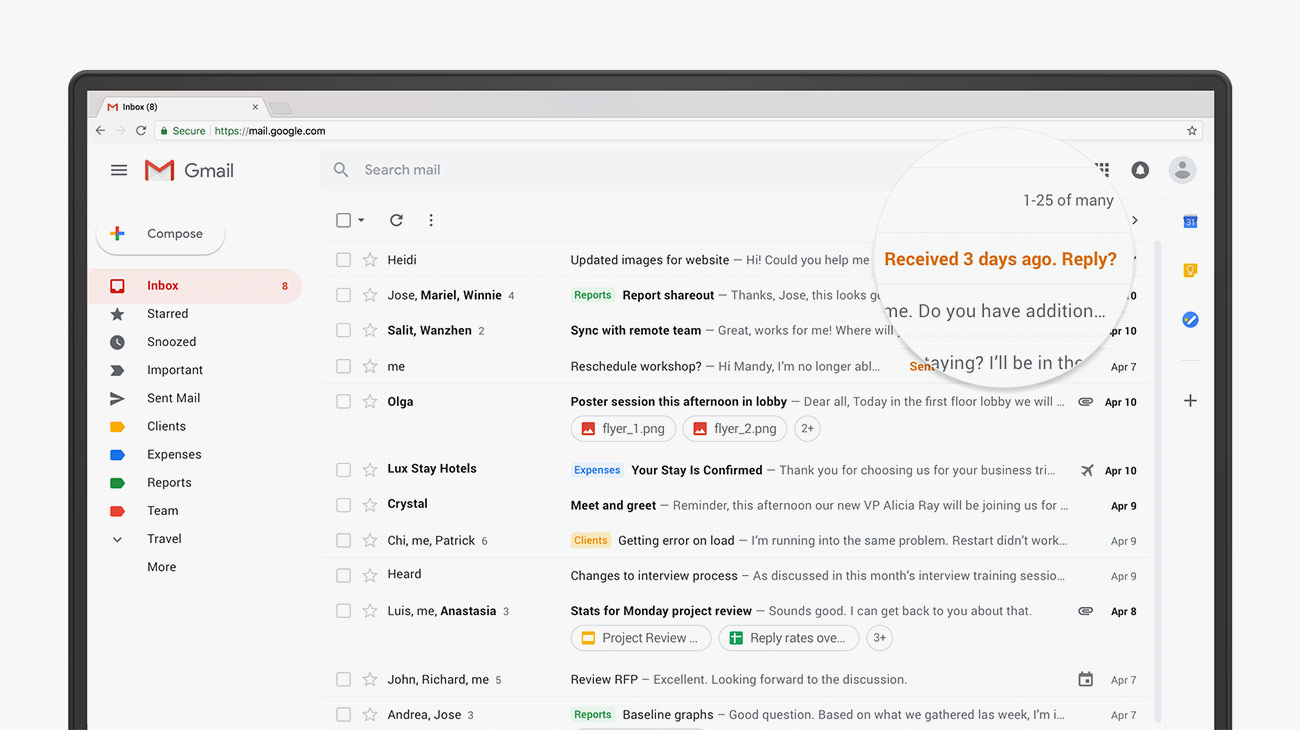Select the Lux Stay Hotels email checkbox
1300x730 pixels.
(344, 470)
